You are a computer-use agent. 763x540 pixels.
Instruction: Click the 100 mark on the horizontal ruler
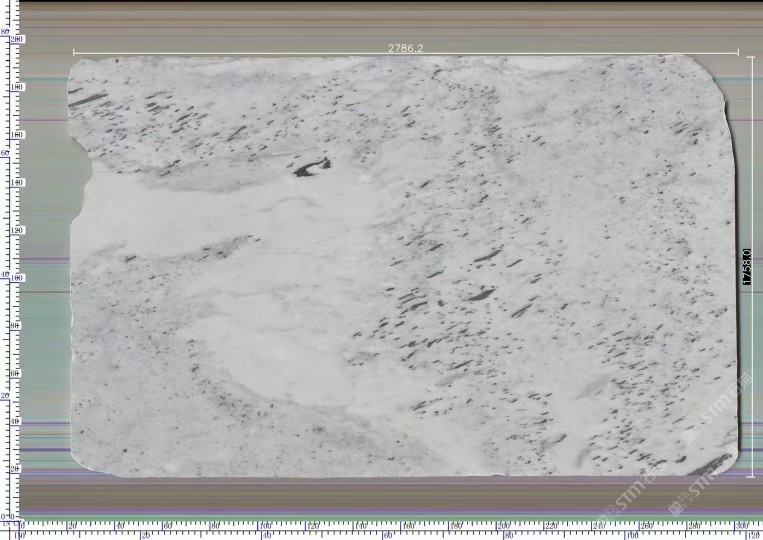[x=264, y=525]
